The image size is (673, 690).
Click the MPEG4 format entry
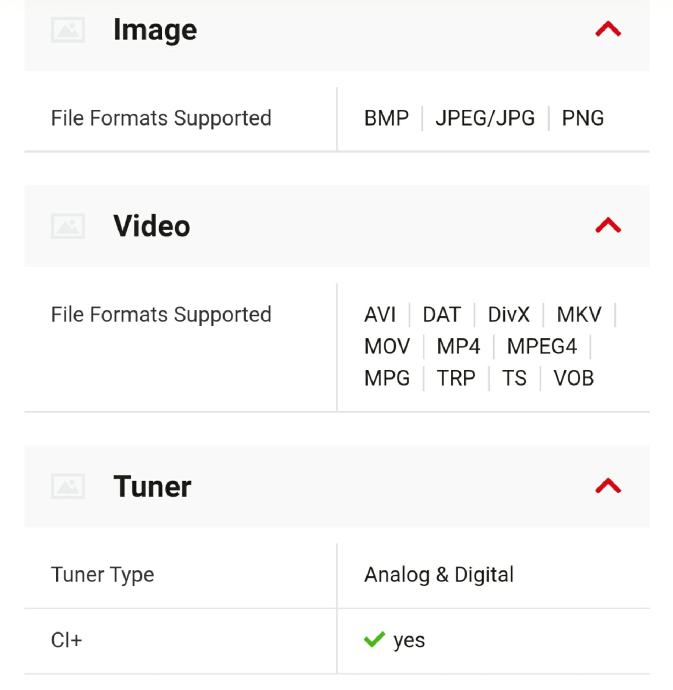pos(542,346)
